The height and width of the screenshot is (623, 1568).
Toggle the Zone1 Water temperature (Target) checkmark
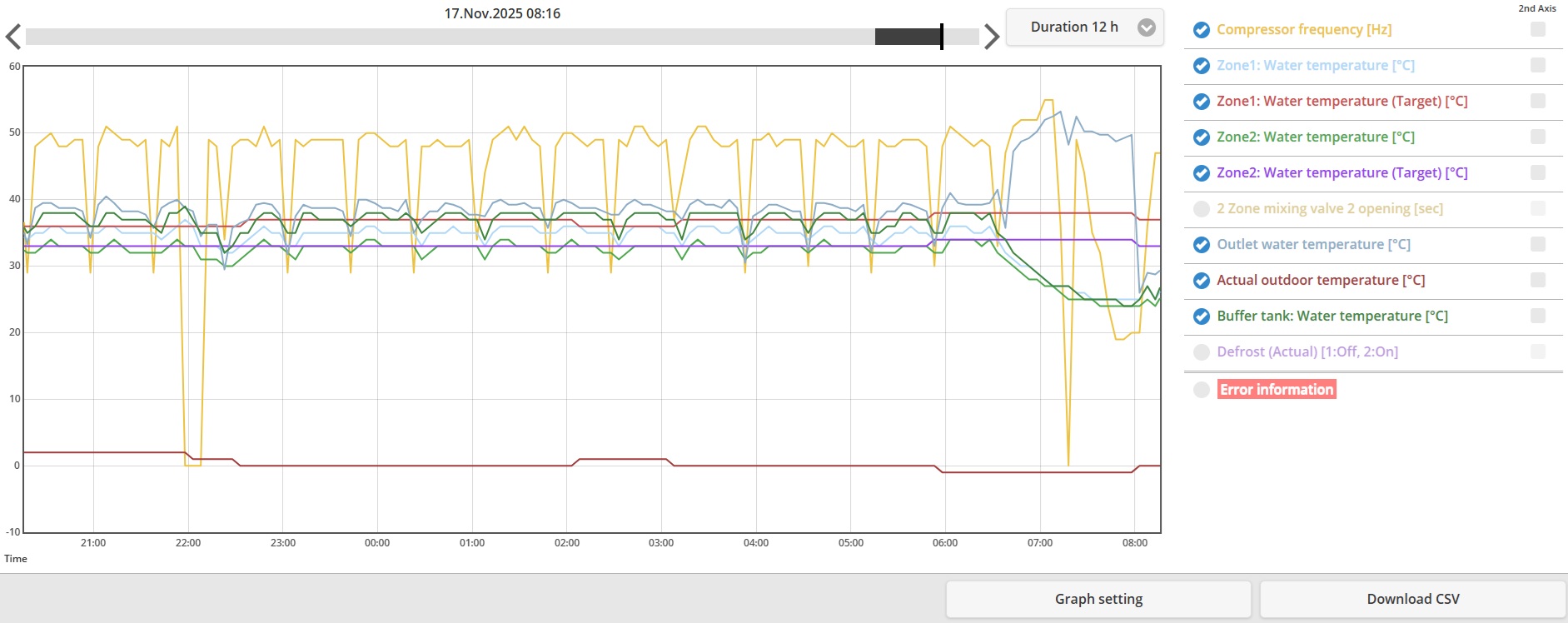(x=1201, y=102)
